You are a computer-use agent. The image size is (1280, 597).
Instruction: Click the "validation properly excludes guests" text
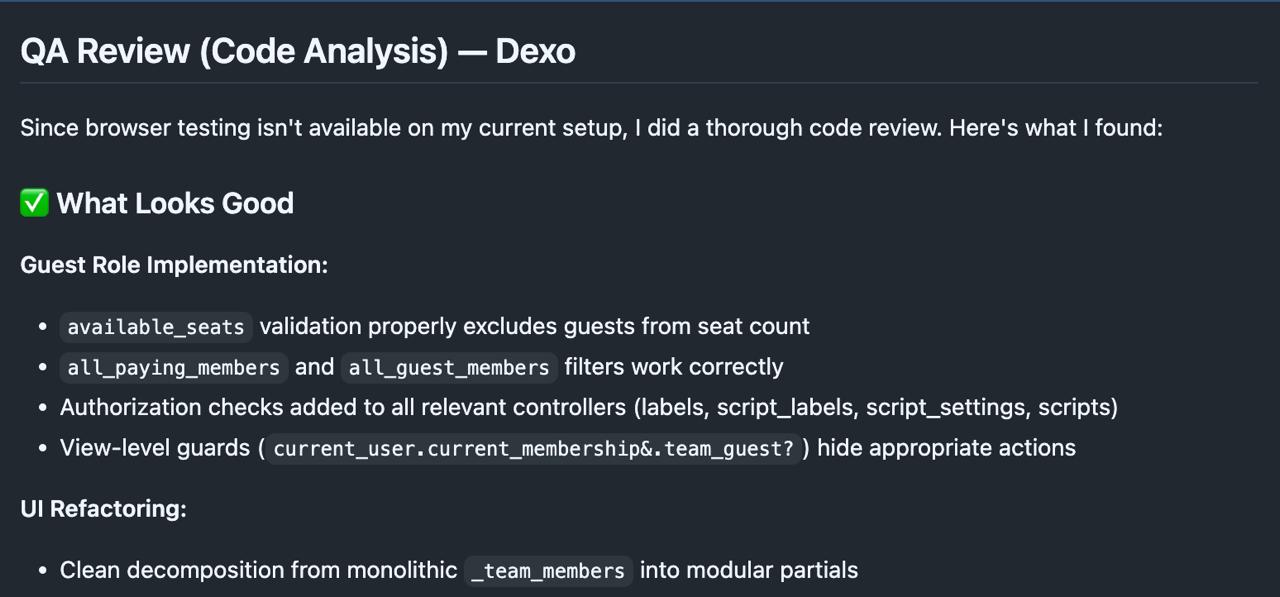pyautogui.click(x=534, y=327)
